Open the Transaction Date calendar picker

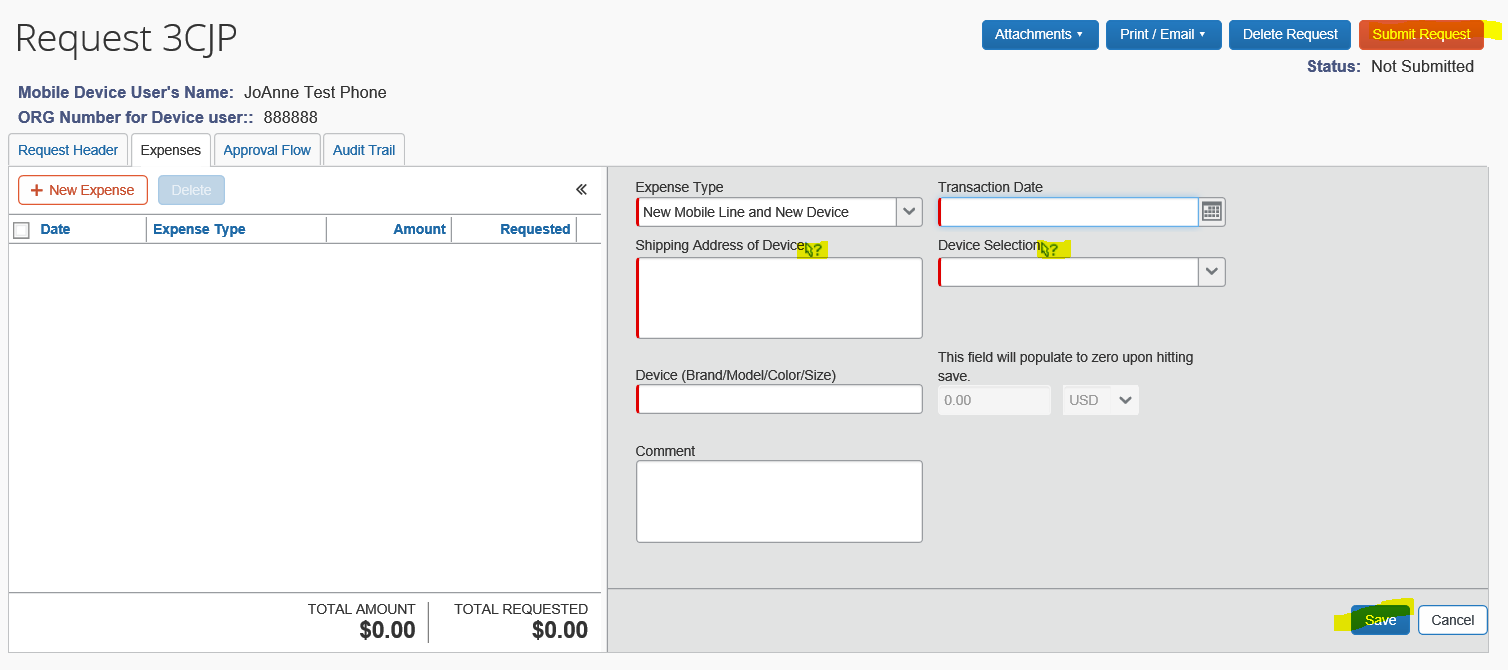tap(1212, 212)
